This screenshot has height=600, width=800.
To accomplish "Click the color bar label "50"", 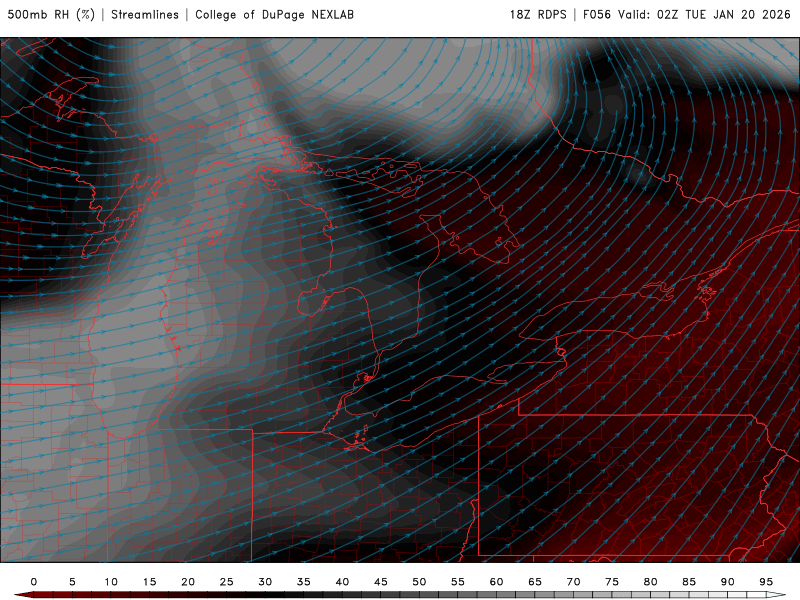I will [419, 582].
